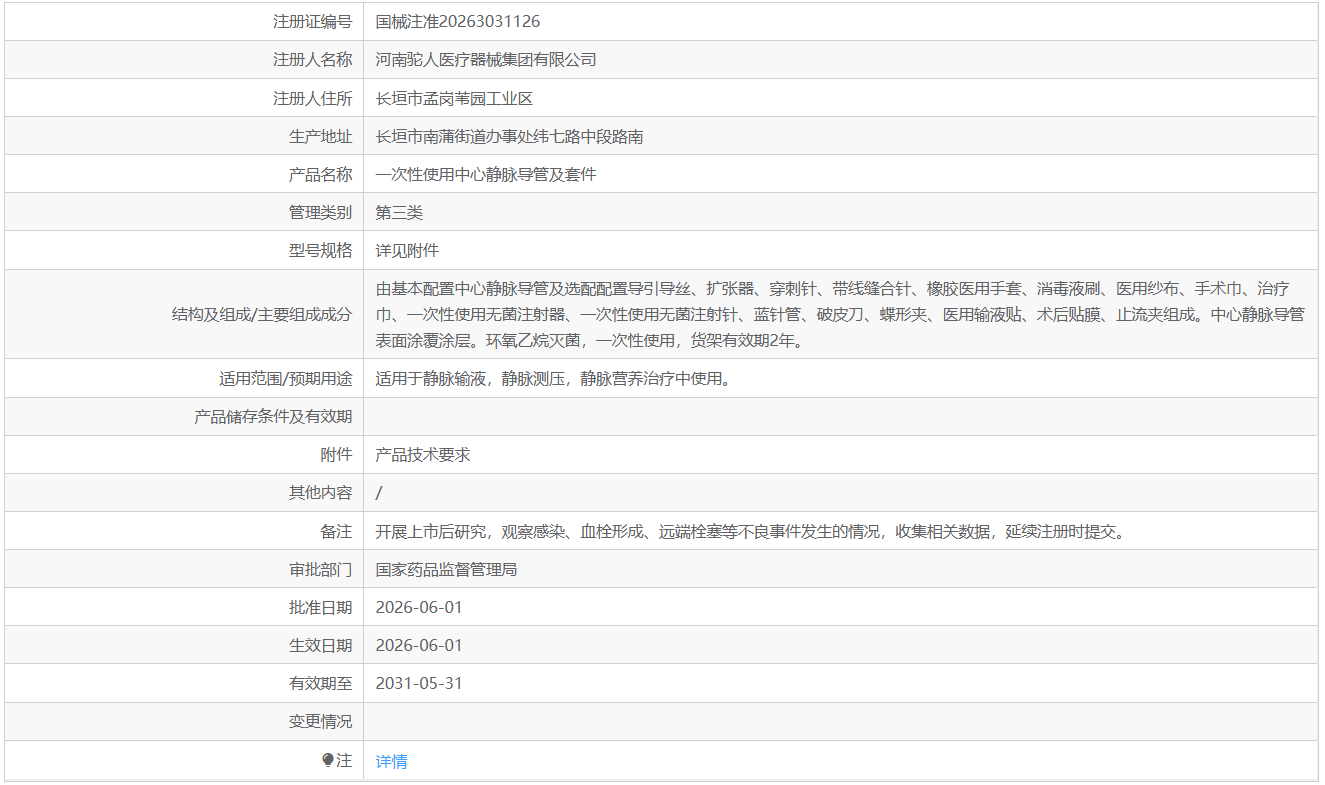Click 产品技术要求 attachment text
Image resolution: width=1325 pixels, height=785 pixels.
[423, 455]
